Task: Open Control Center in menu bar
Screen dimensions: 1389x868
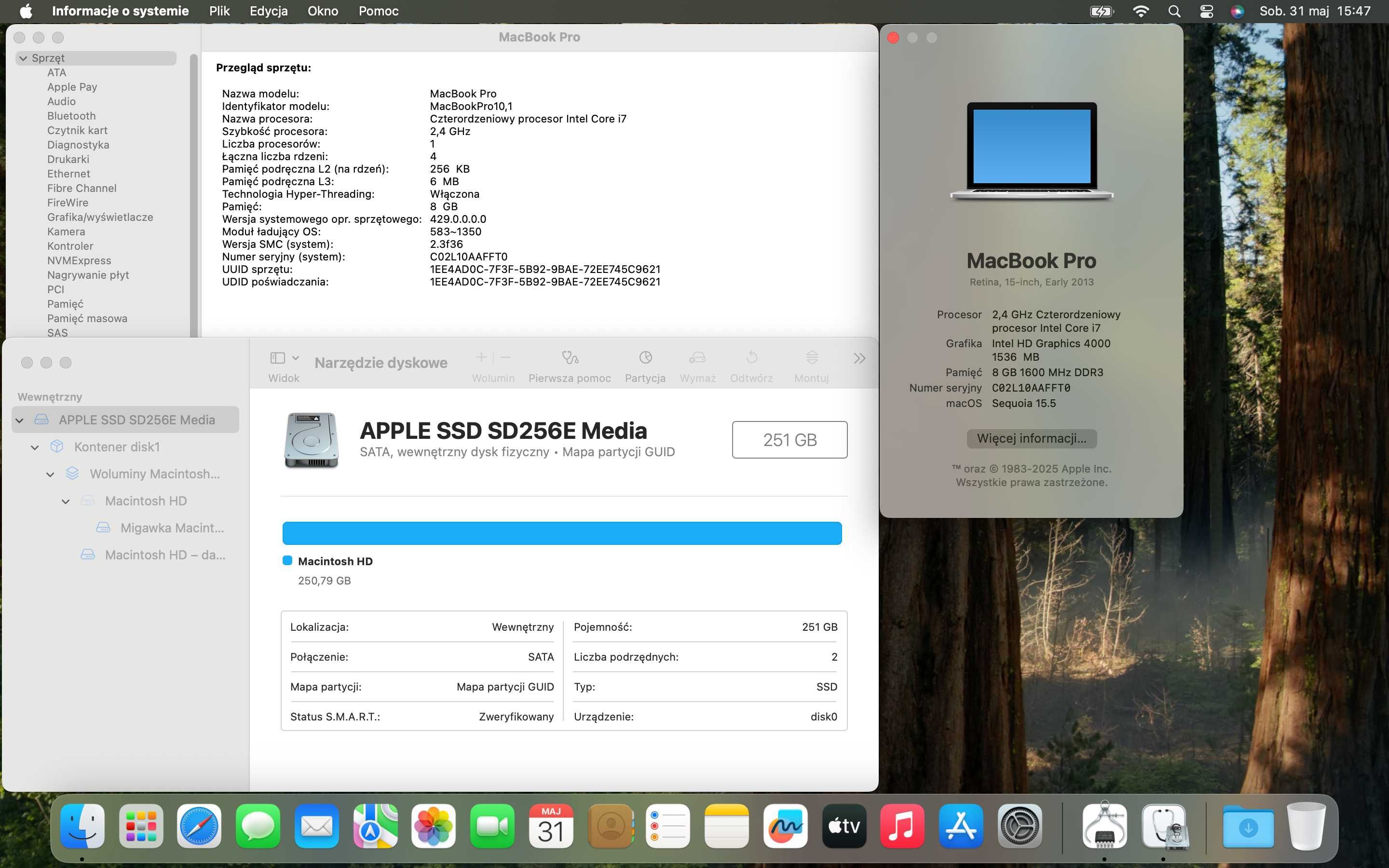Action: click(1206, 11)
